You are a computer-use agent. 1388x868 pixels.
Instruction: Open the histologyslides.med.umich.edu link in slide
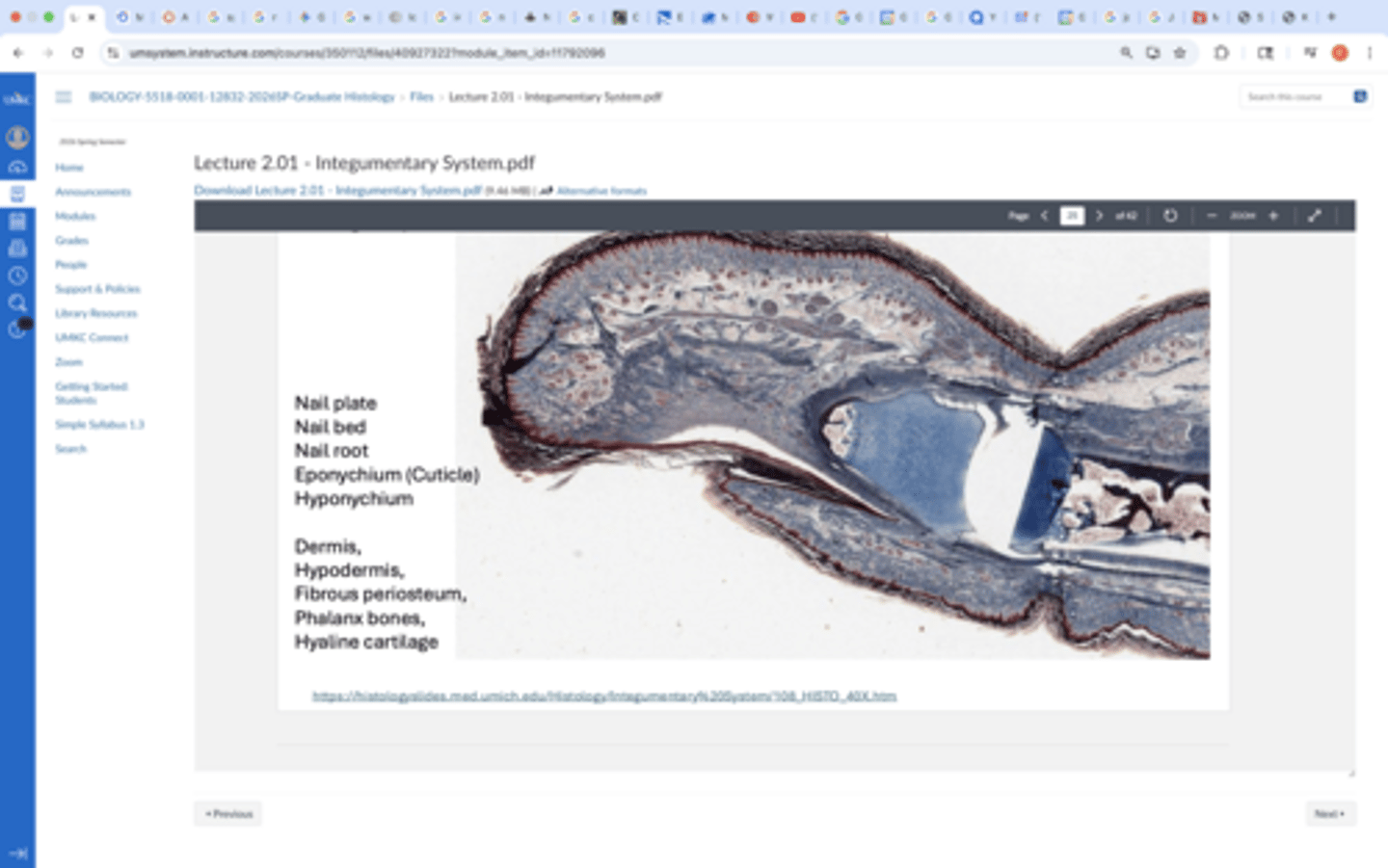click(603, 696)
